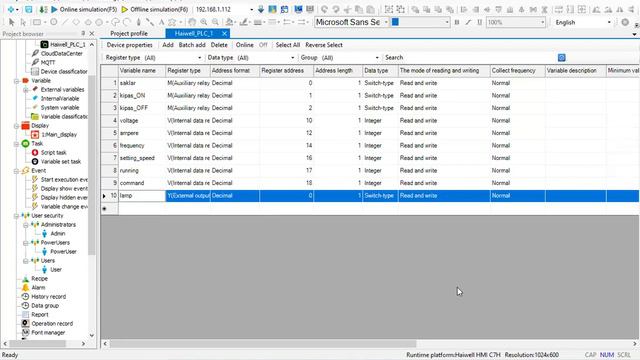Viewport: 640px width, 360px height.
Task: Open the Register type filter dropdown
Action: click(x=199, y=58)
